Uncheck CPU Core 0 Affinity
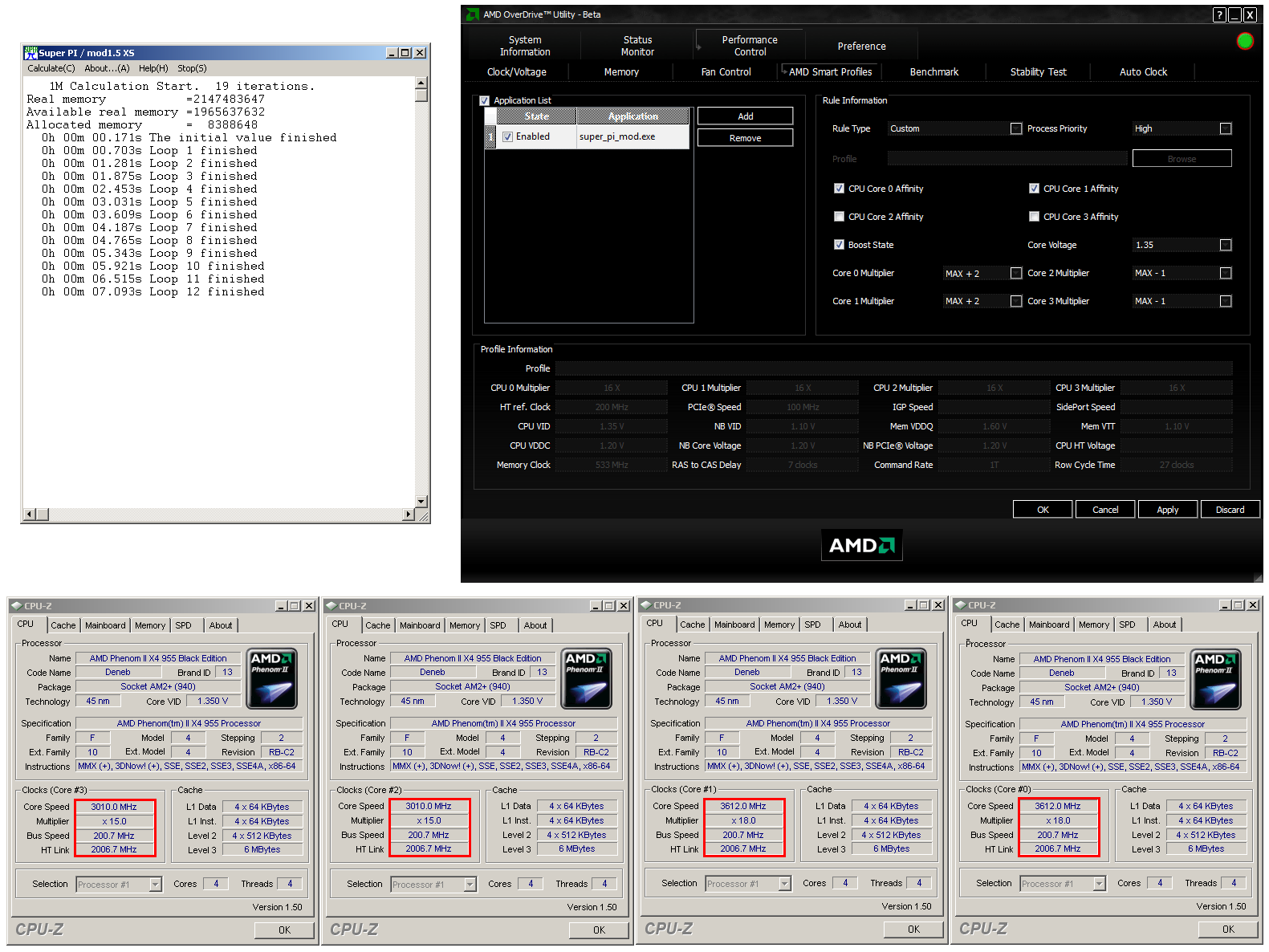1269x952 pixels. [839, 189]
